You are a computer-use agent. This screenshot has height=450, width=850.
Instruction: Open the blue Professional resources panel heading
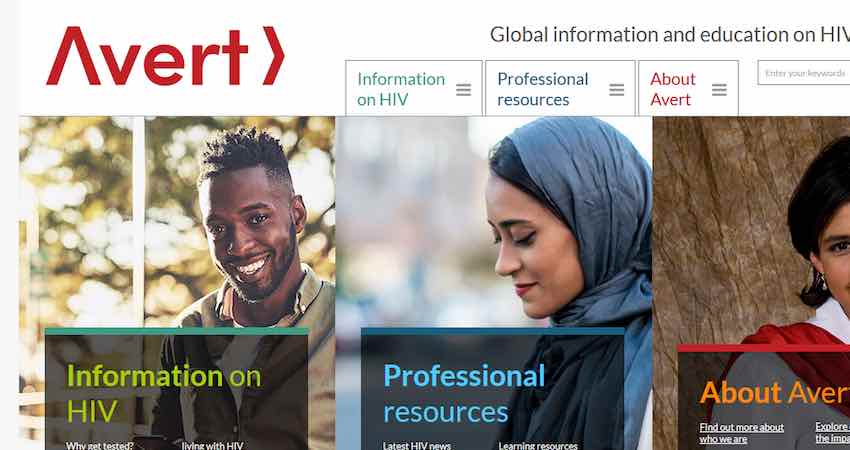tap(464, 393)
